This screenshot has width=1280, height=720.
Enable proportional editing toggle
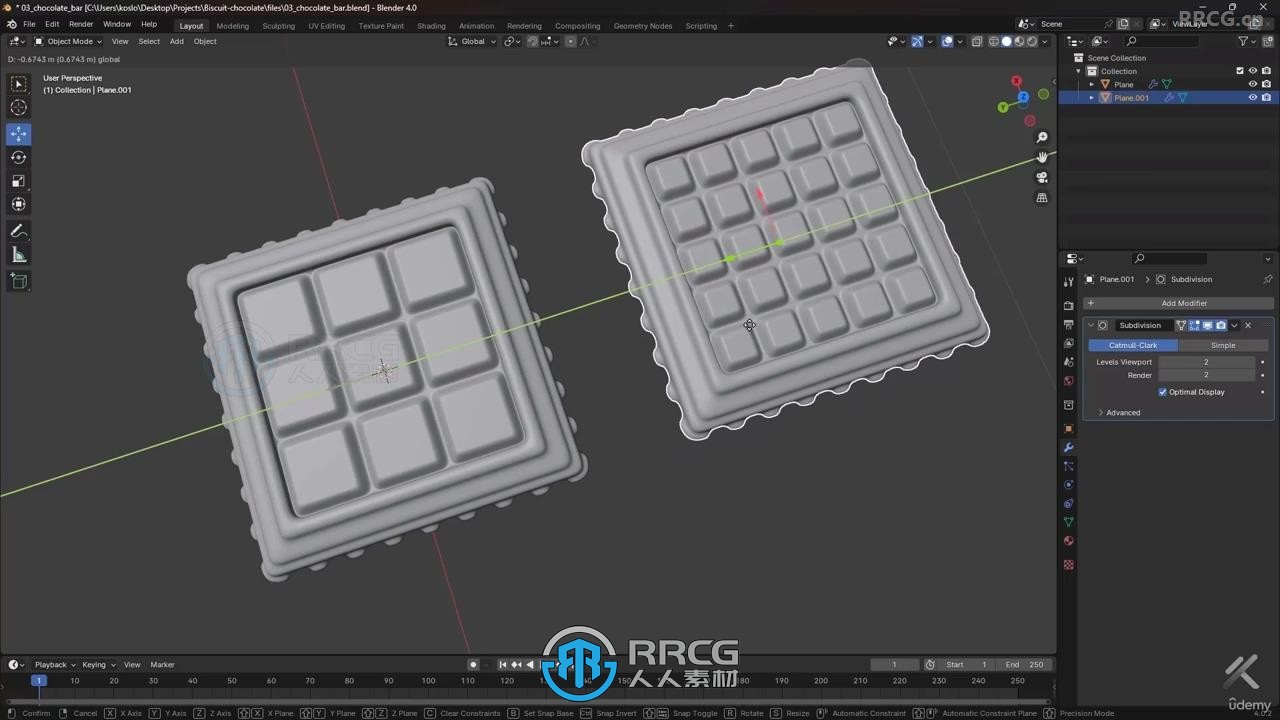tap(571, 41)
